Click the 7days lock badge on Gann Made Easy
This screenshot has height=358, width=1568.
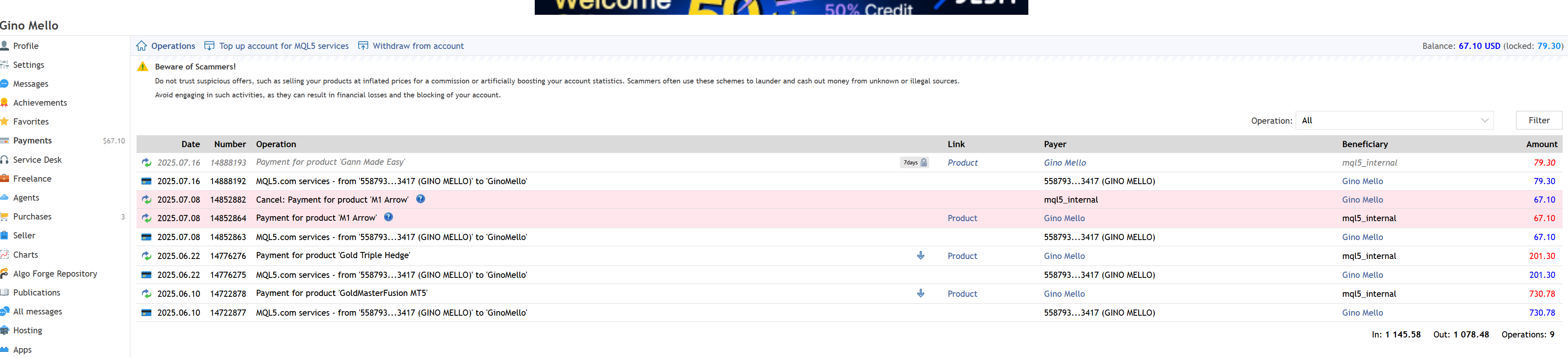[x=915, y=162]
